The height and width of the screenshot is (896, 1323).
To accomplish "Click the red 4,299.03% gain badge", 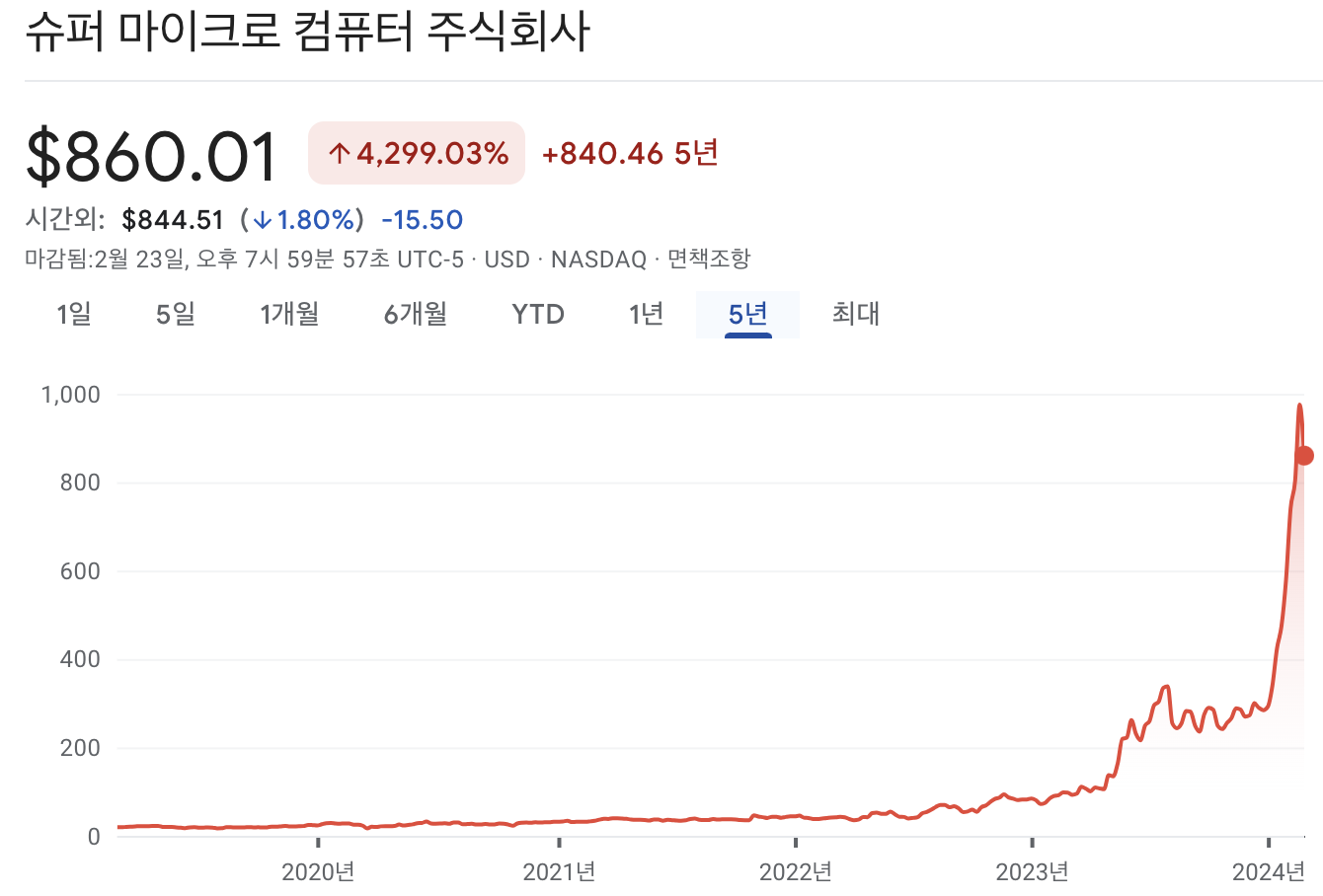I will click(416, 153).
